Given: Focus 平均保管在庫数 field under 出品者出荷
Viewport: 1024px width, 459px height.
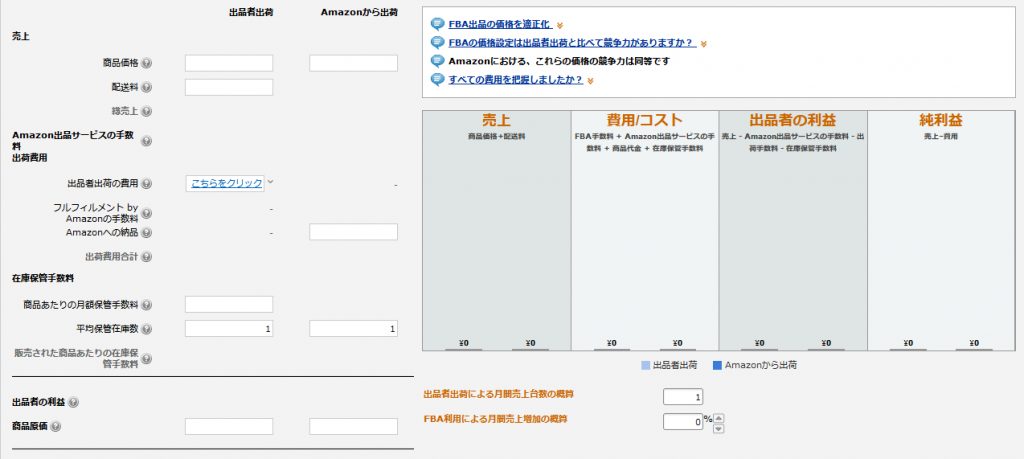Looking at the screenshot, I should [x=229, y=328].
